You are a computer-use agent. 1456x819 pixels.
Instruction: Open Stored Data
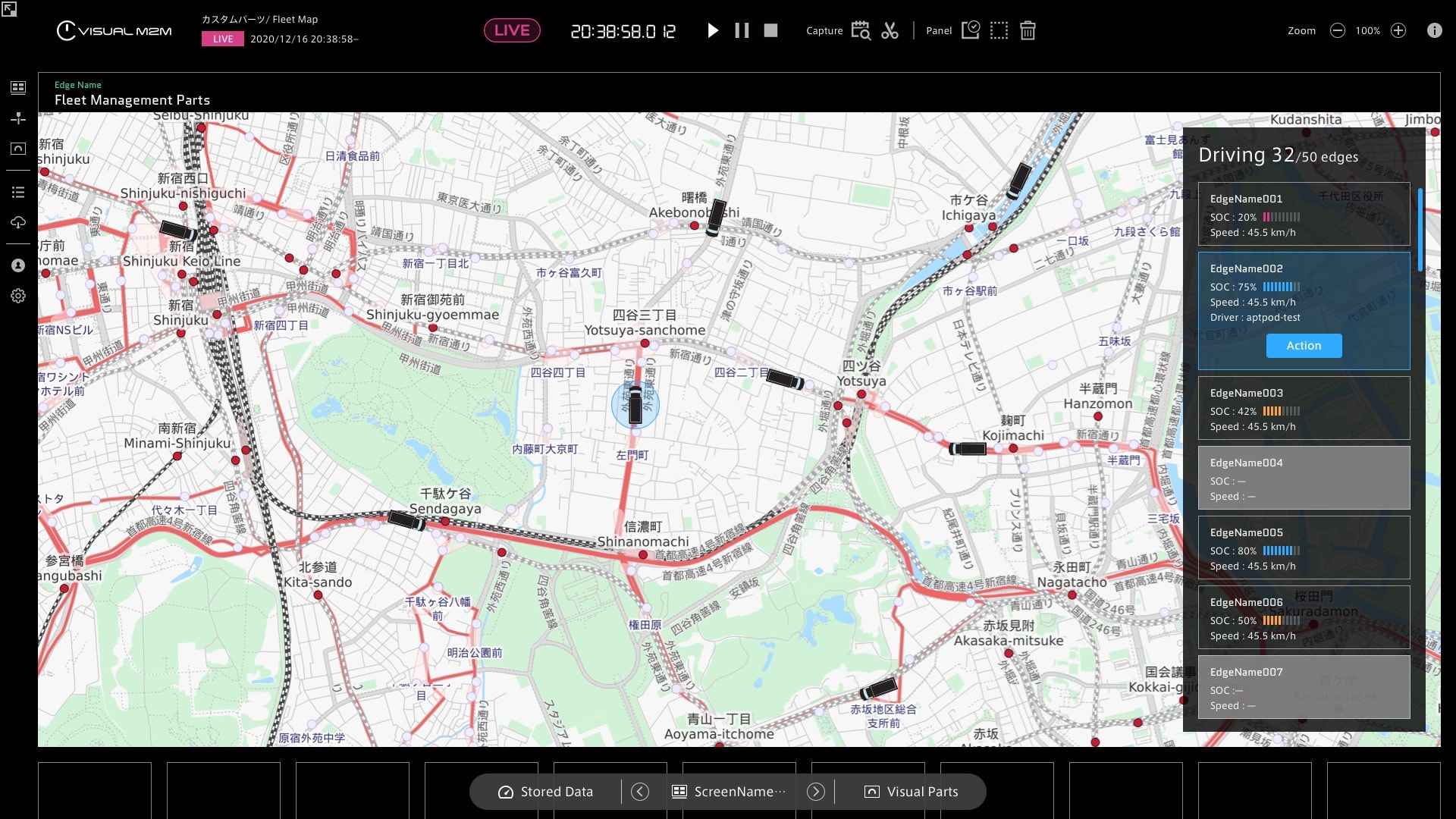tap(546, 792)
